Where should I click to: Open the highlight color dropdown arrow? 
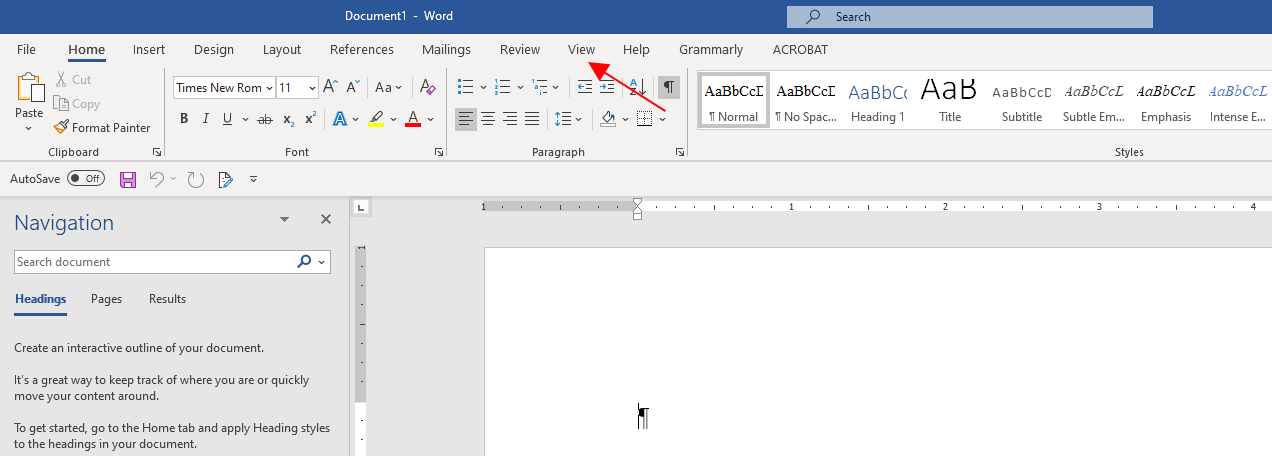(393, 119)
